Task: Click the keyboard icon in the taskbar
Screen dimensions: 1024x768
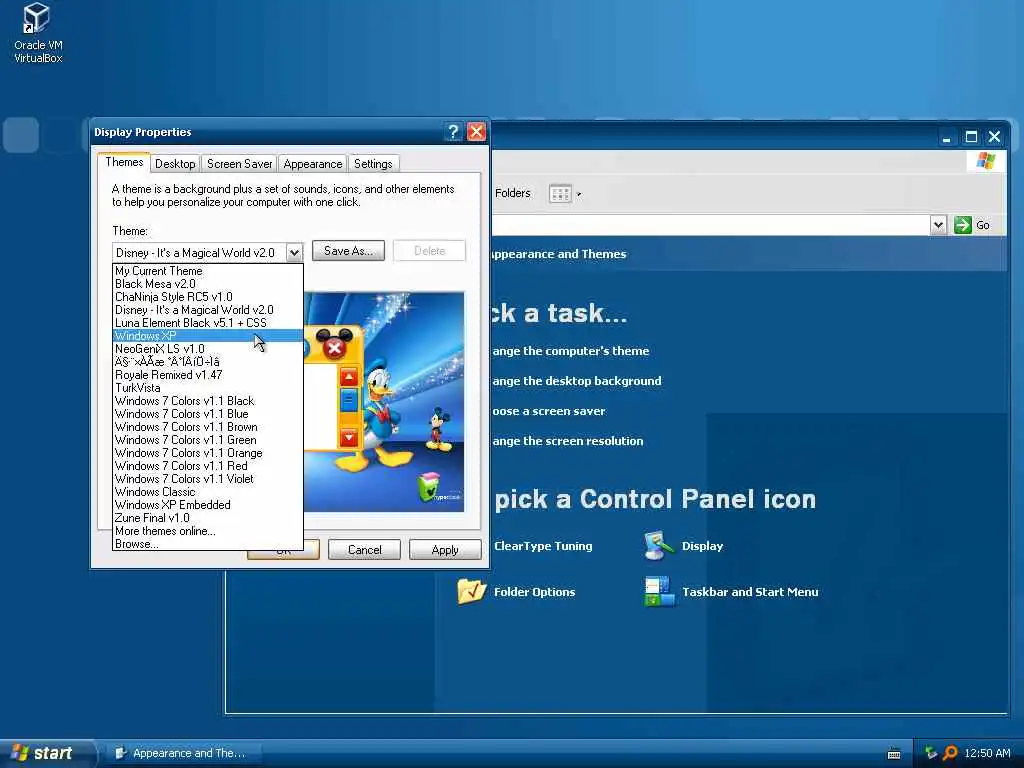Action: 894,754
